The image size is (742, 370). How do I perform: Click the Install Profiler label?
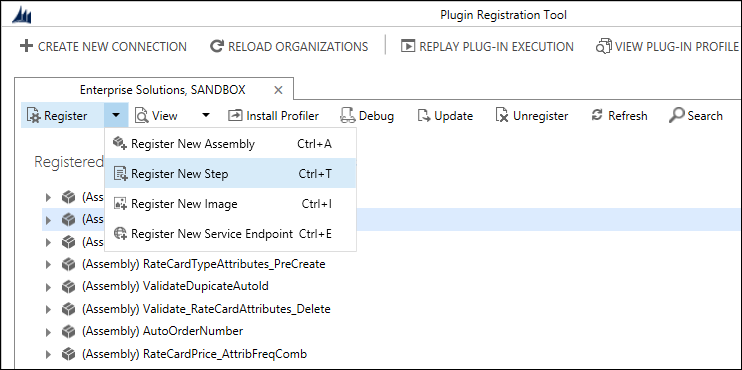(x=283, y=116)
